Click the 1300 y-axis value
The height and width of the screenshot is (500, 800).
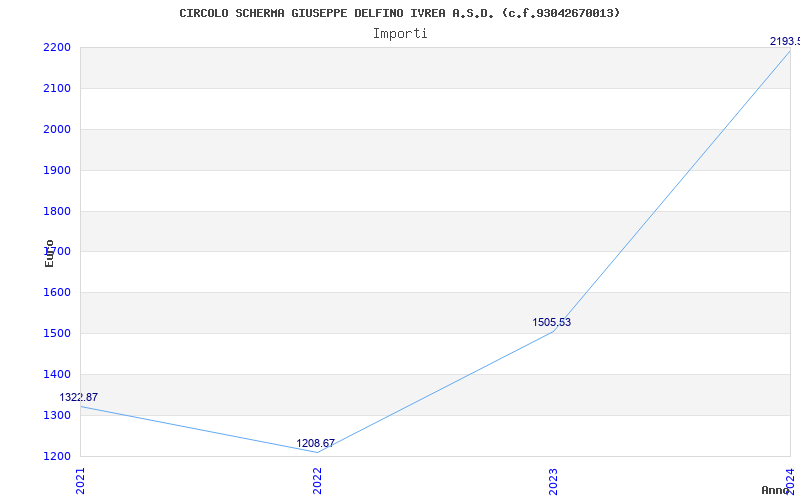click(57, 415)
